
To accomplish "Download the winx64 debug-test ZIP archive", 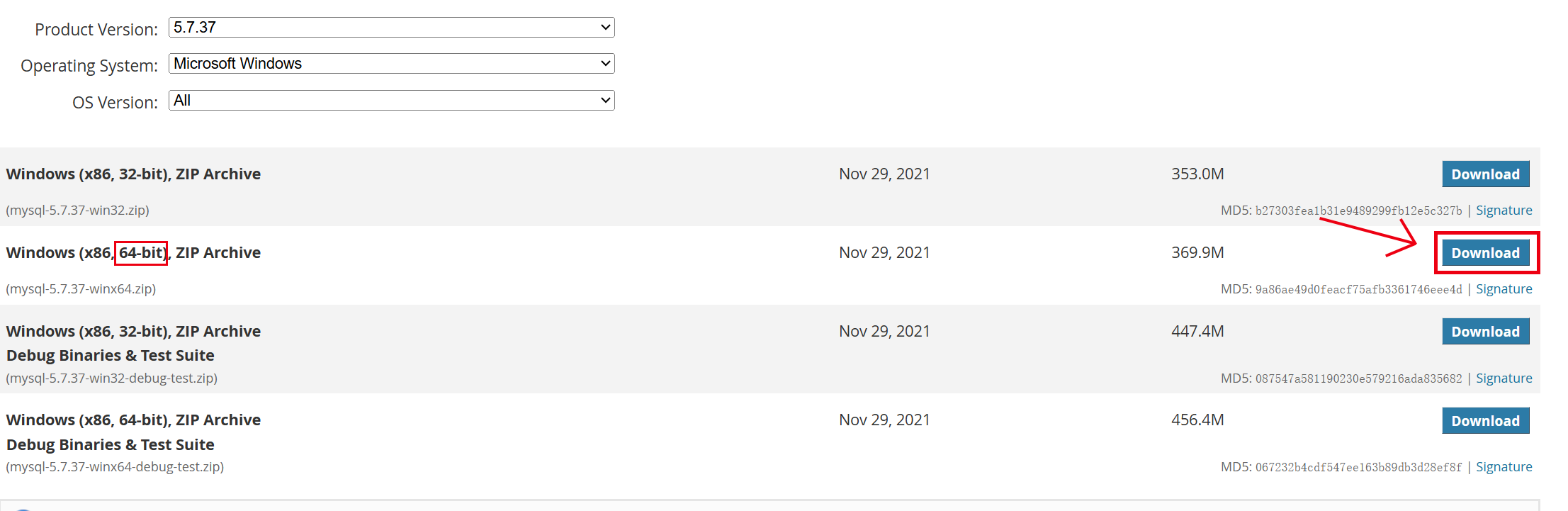I will [1485, 421].
